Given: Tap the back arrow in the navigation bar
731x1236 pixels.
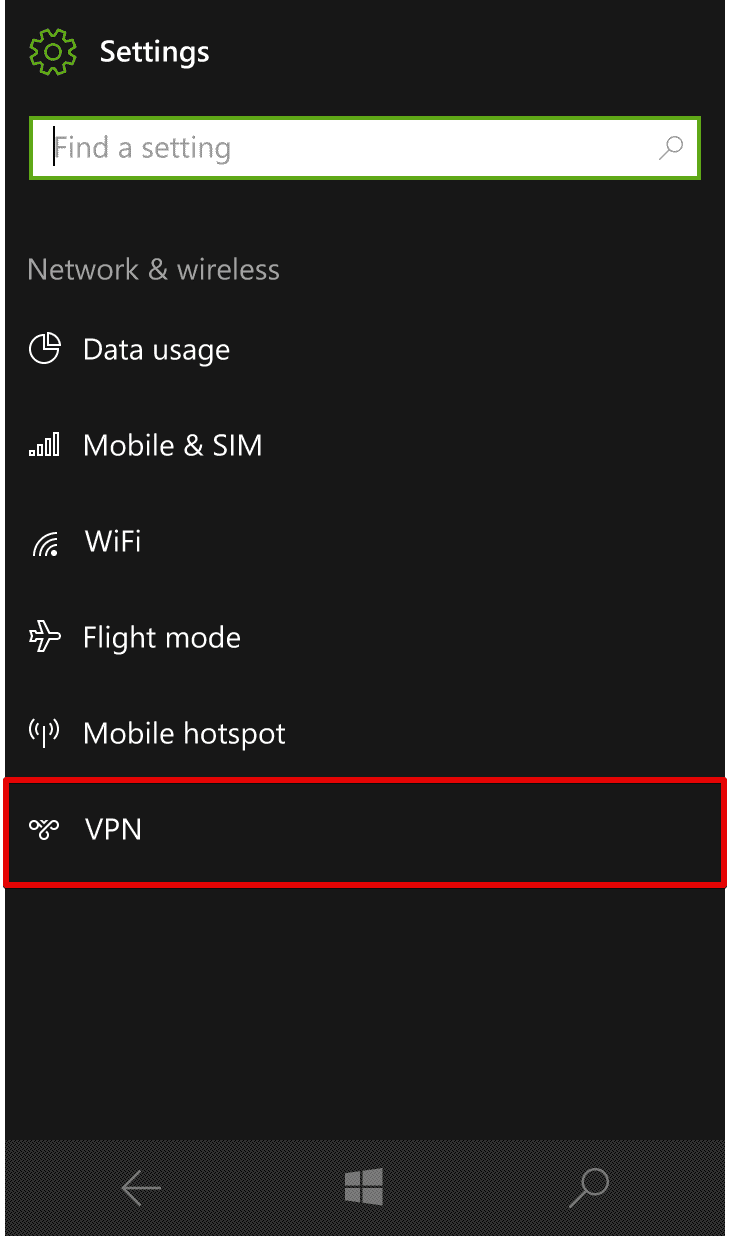Looking at the screenshot, I should [x=141, y=1188].
